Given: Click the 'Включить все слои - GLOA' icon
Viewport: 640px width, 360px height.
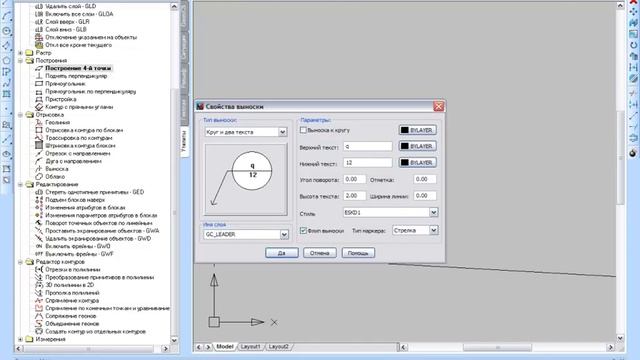Looking at the screenshot, I should 39,14.
